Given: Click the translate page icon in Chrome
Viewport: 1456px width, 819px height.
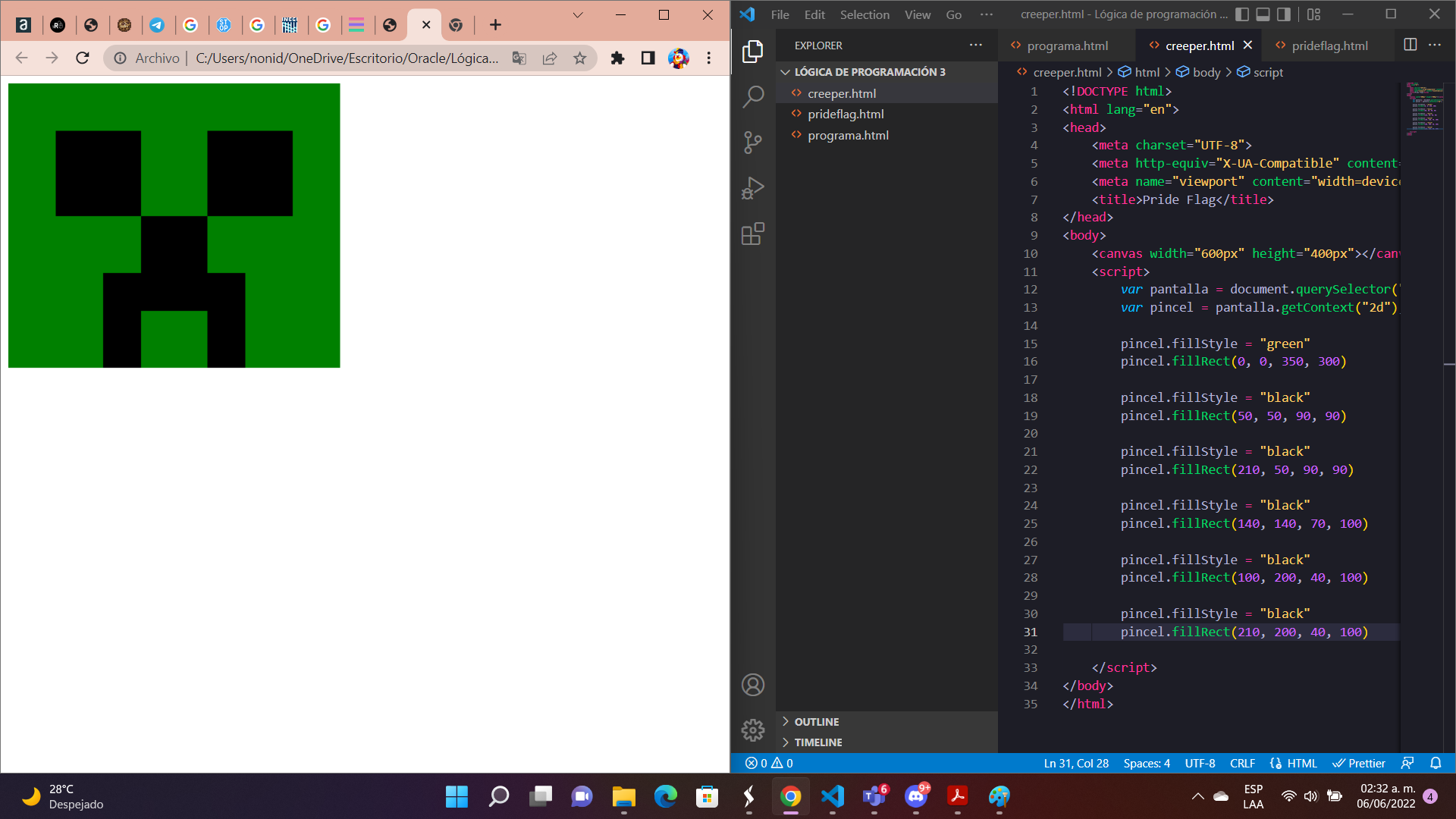Looking at the screenshot, I should [x=519, y=58].
